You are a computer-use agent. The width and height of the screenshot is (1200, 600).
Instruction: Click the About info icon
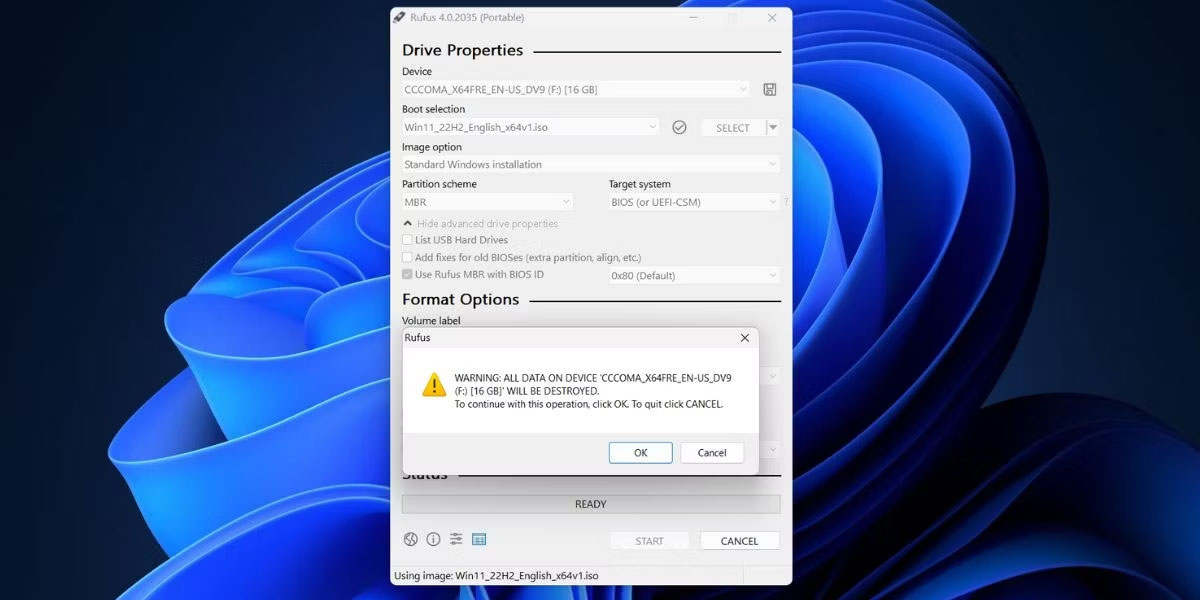point(433,539)
